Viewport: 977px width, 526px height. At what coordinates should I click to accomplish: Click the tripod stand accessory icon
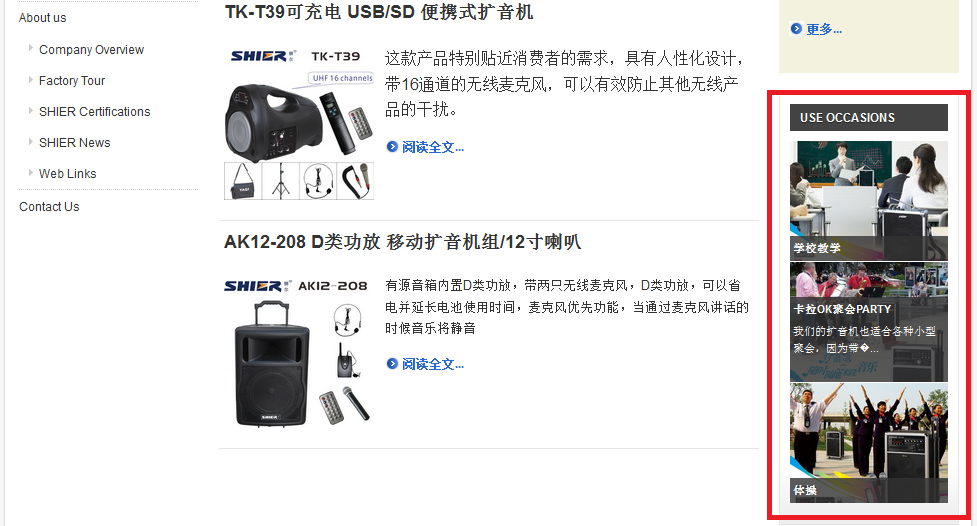click(x=280, y=181)
